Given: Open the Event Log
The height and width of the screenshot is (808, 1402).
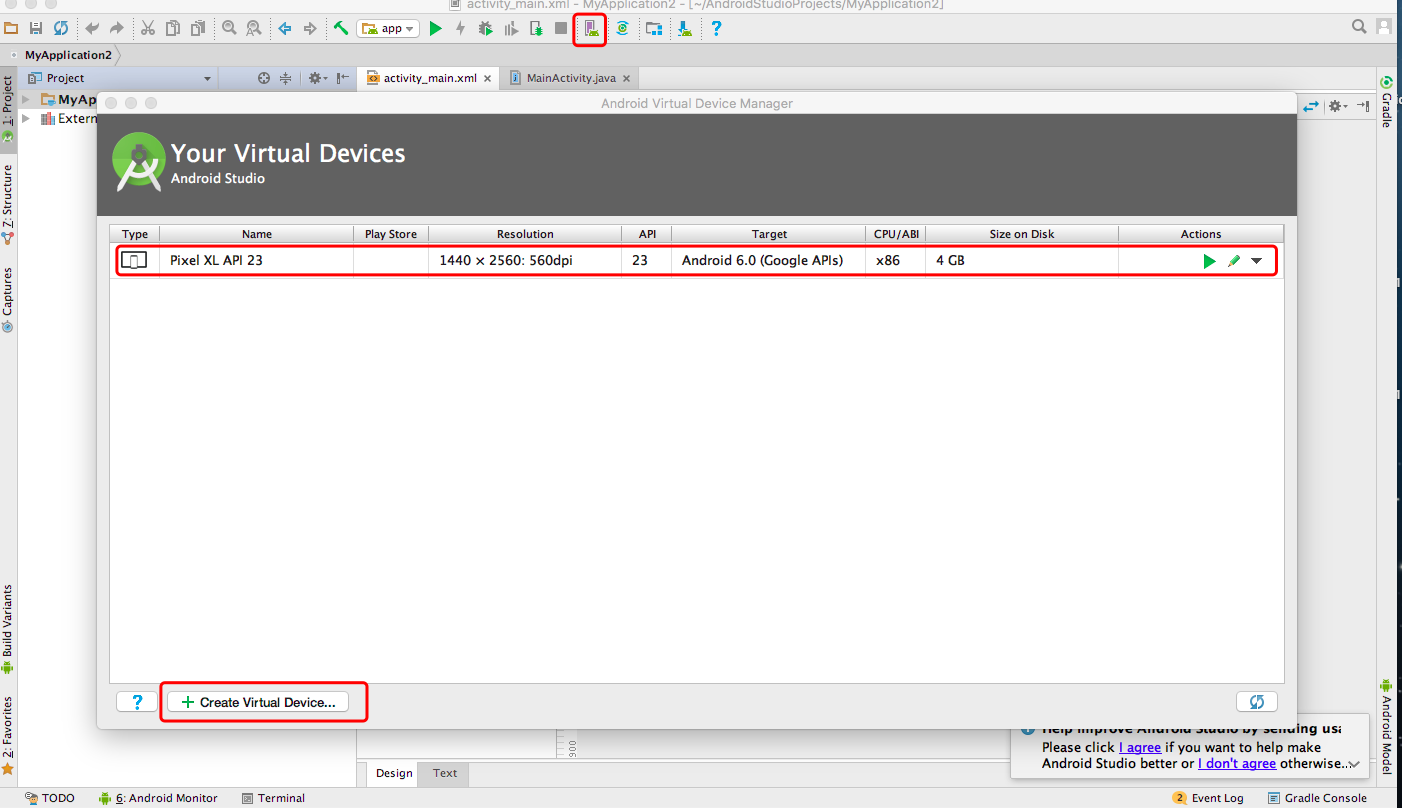Looking at the screenshot, I should point(1208,798).
